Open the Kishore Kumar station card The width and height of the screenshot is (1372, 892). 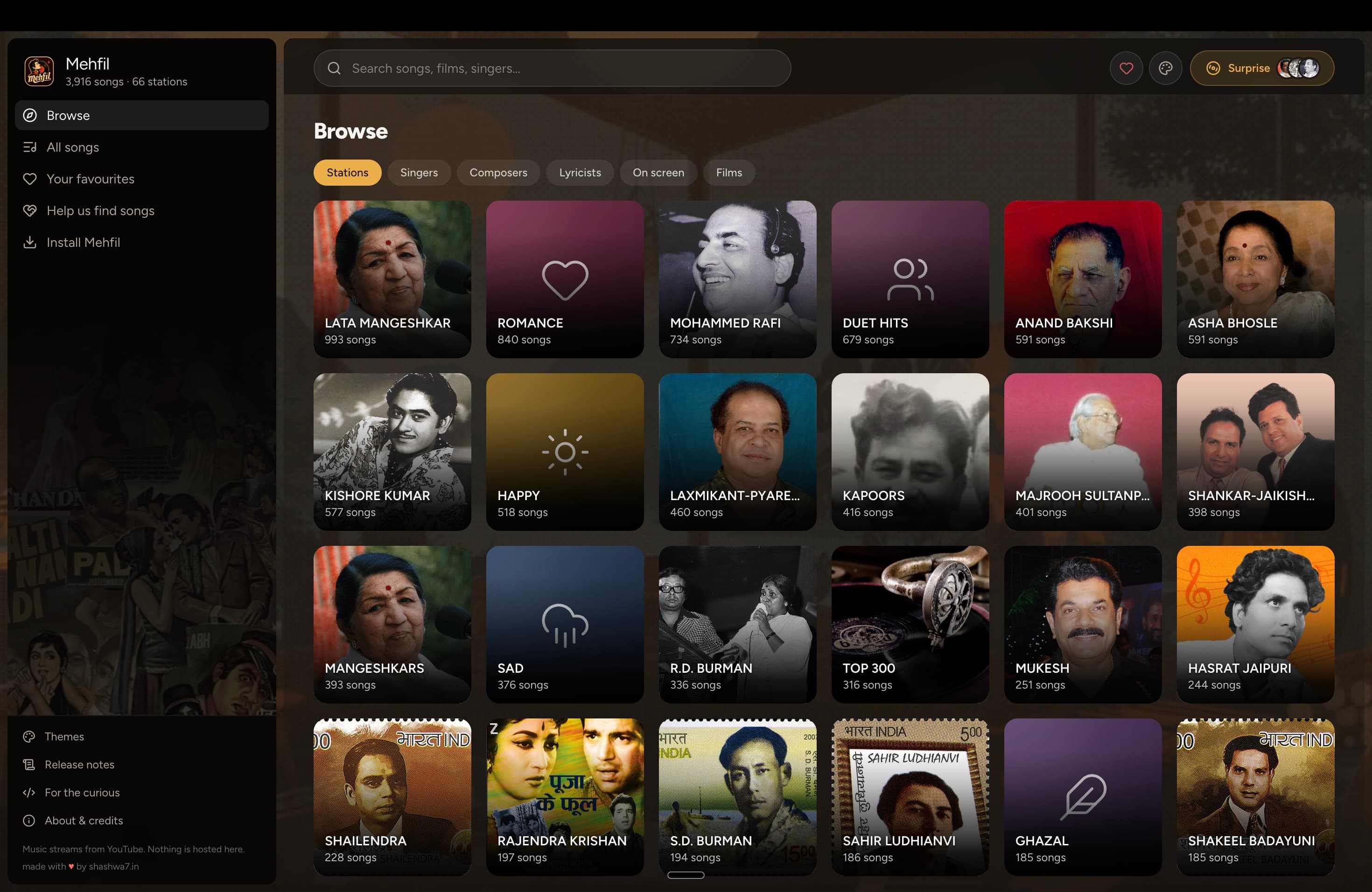(392, 452)
